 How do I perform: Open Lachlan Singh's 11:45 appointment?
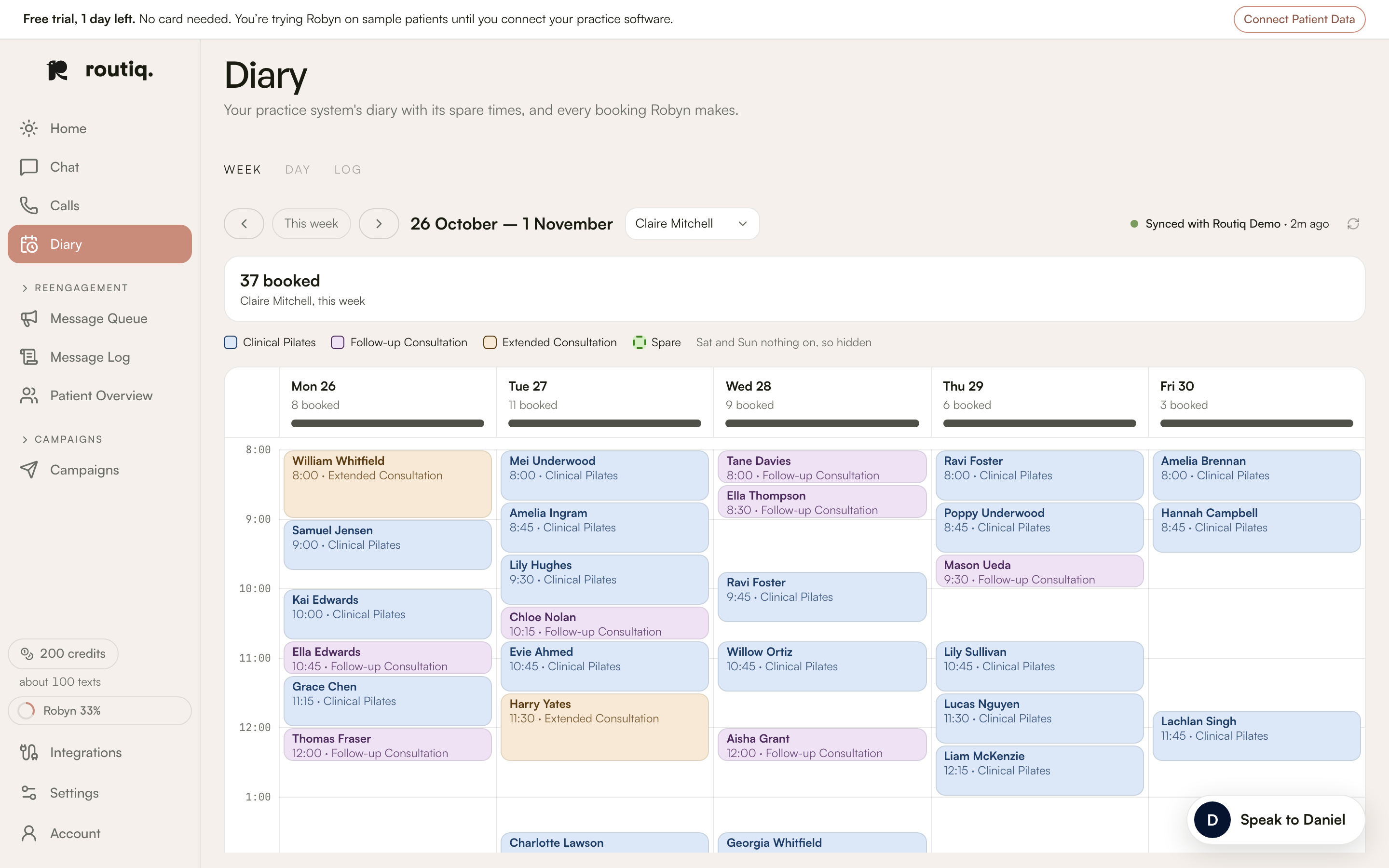(x=1256, y=736)
